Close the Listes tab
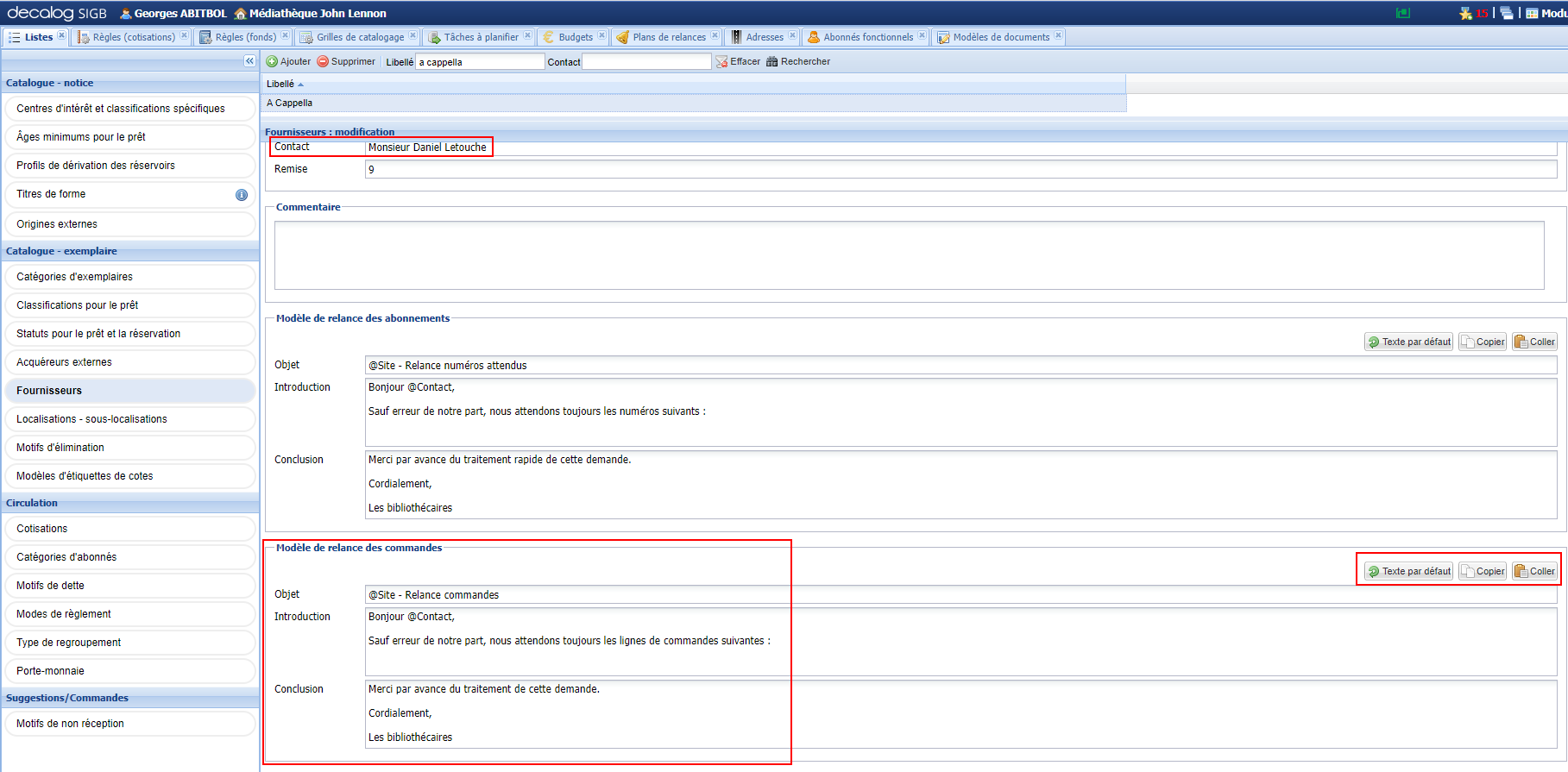 61,35
